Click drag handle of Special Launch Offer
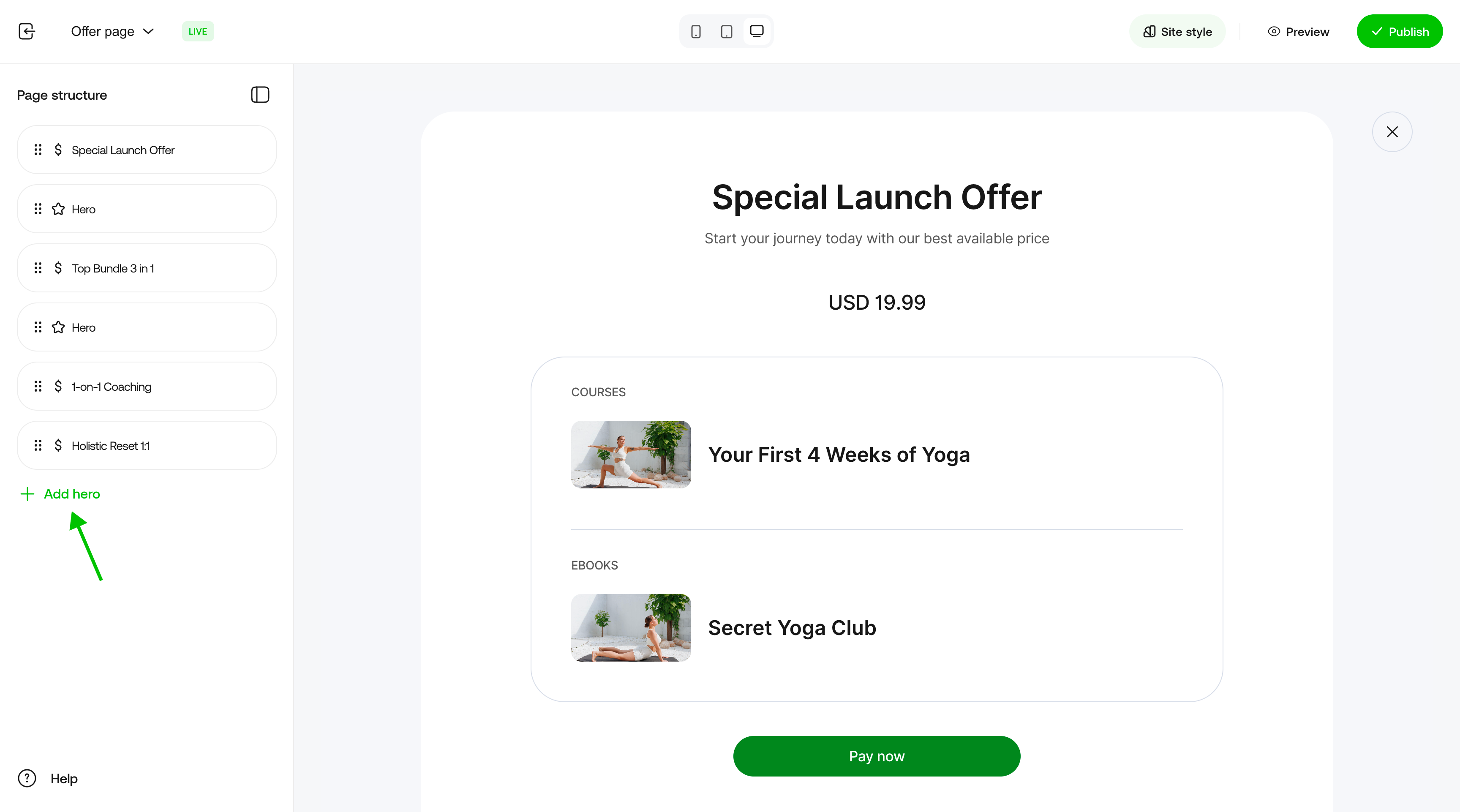Viewport: 1460px width, 812px height. click(38, 150)
